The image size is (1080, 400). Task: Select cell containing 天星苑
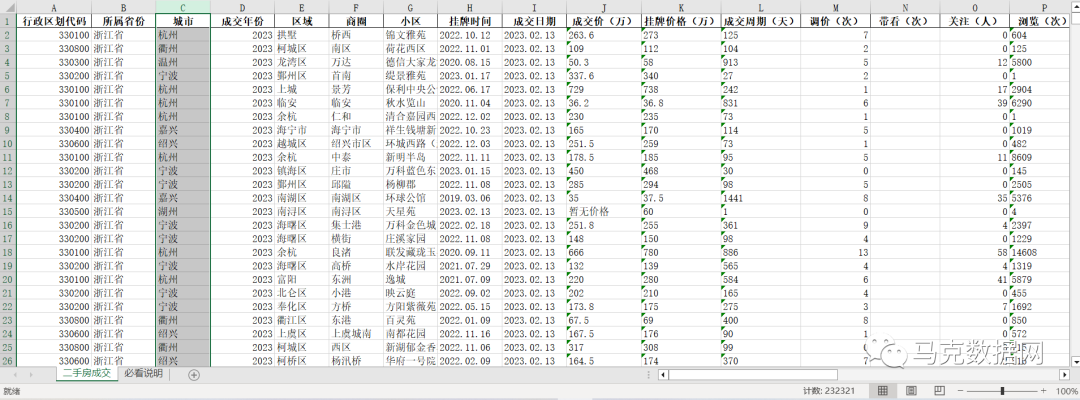(x=411, y=211)
